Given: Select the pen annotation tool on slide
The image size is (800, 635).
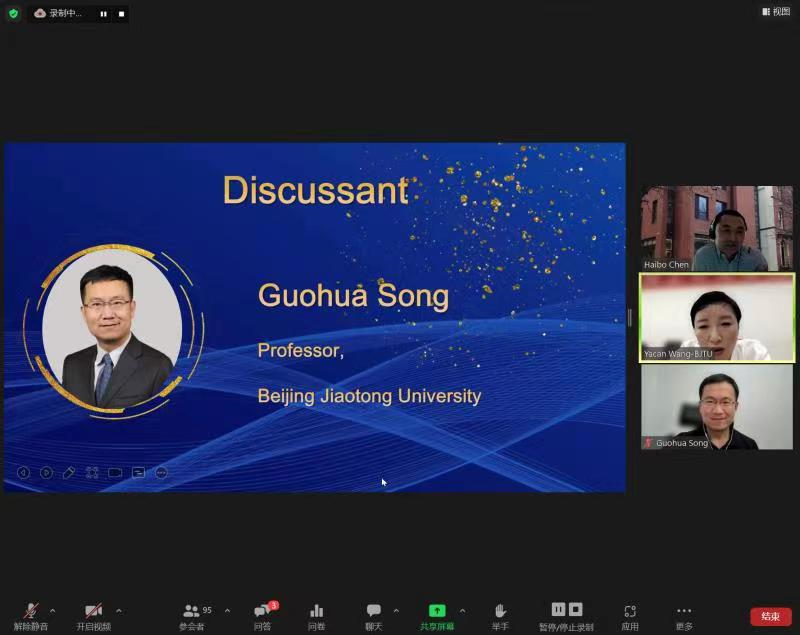Looking at the screenshot, I should click(x=69, y=473).
